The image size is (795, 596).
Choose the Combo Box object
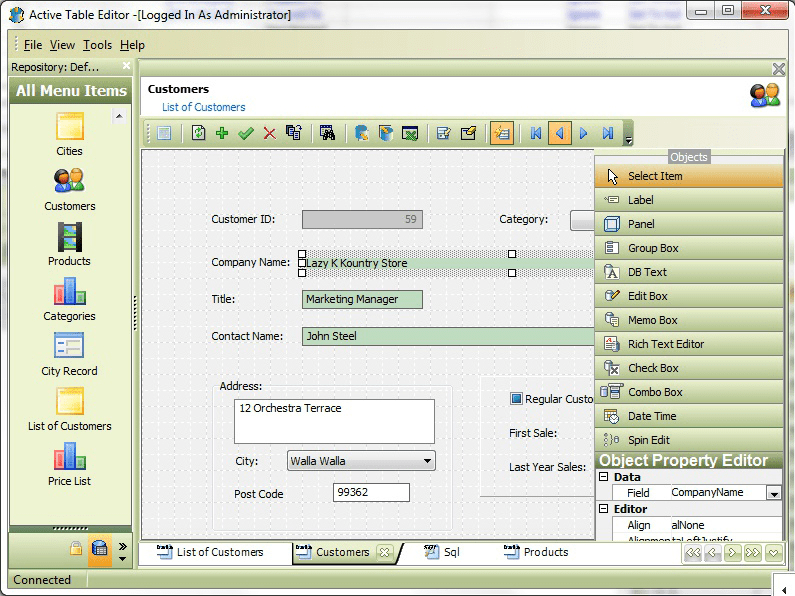689,392
